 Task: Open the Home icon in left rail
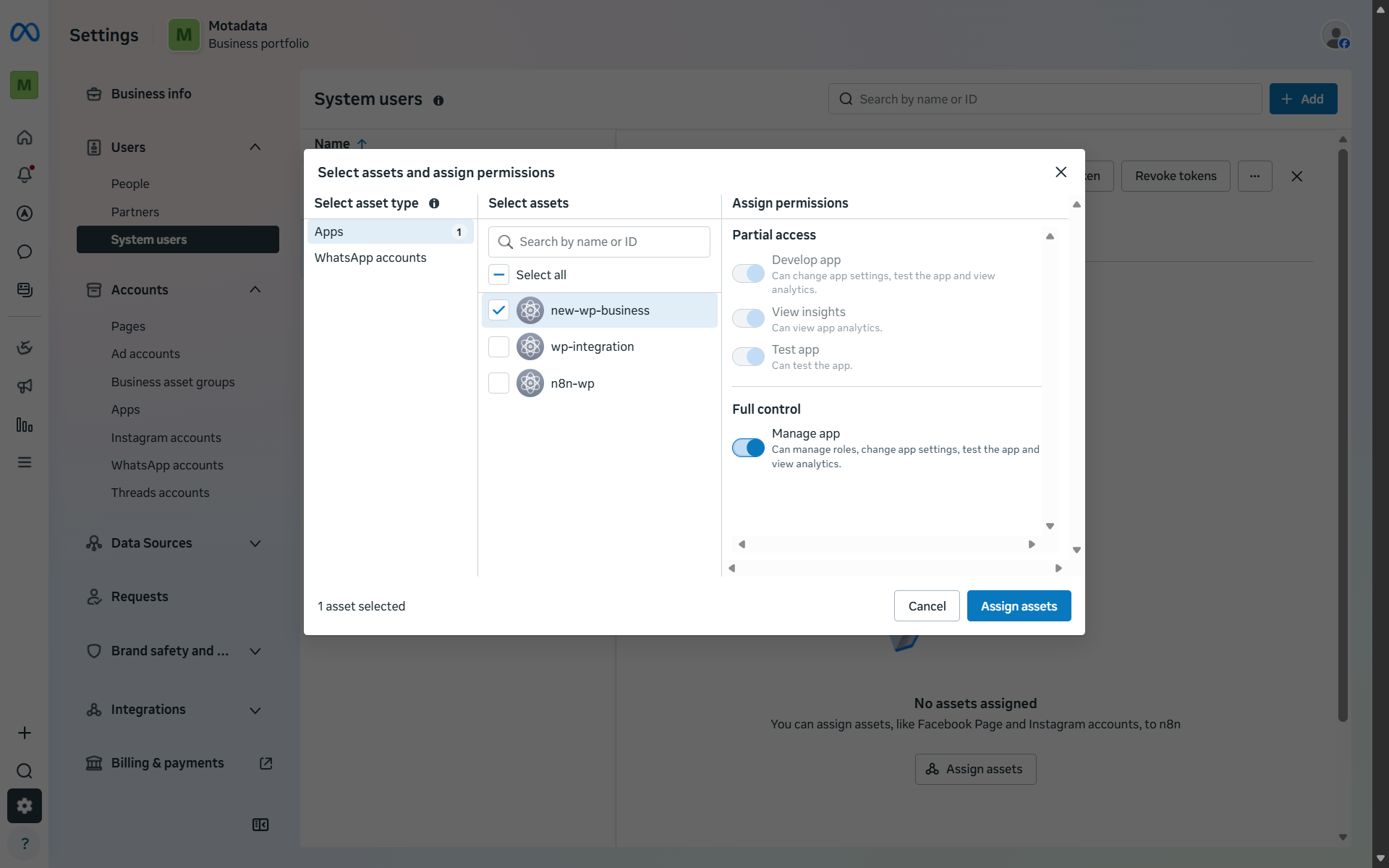pyautogui.click(x=25, y=137)
